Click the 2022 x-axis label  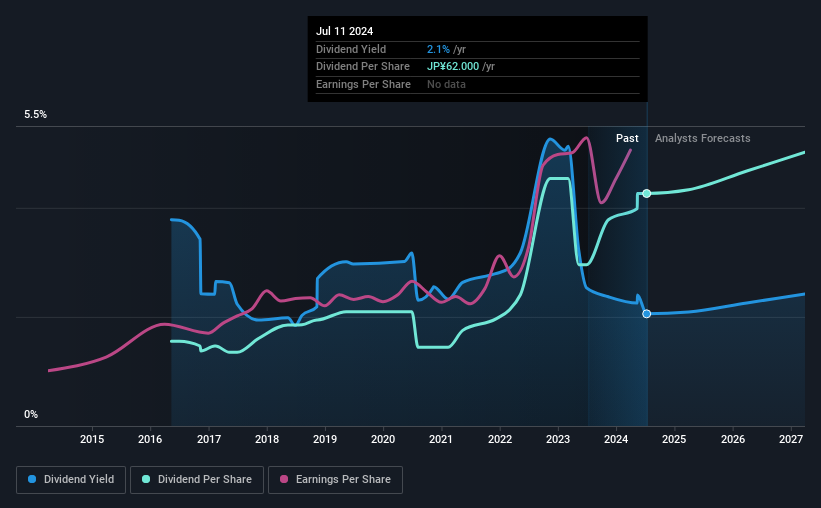pyautogui.click(x=500, y=439)
